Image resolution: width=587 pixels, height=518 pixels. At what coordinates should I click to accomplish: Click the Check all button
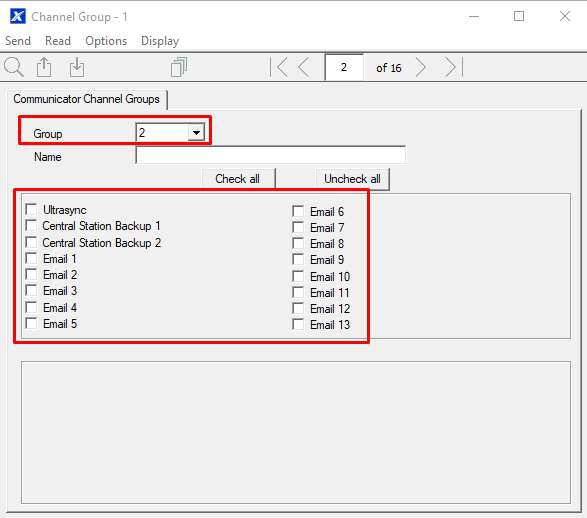click(238, 179)
